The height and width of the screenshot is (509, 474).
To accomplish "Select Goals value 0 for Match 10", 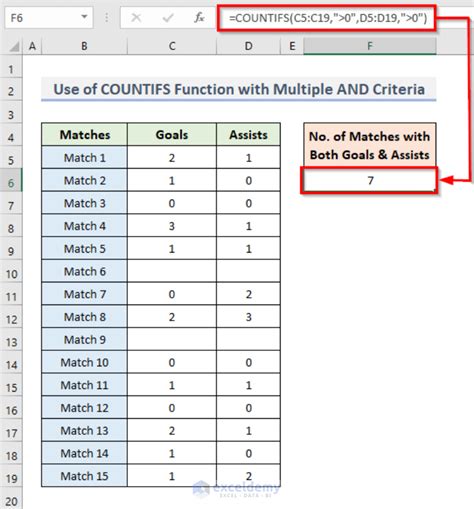I will [172, 362].
